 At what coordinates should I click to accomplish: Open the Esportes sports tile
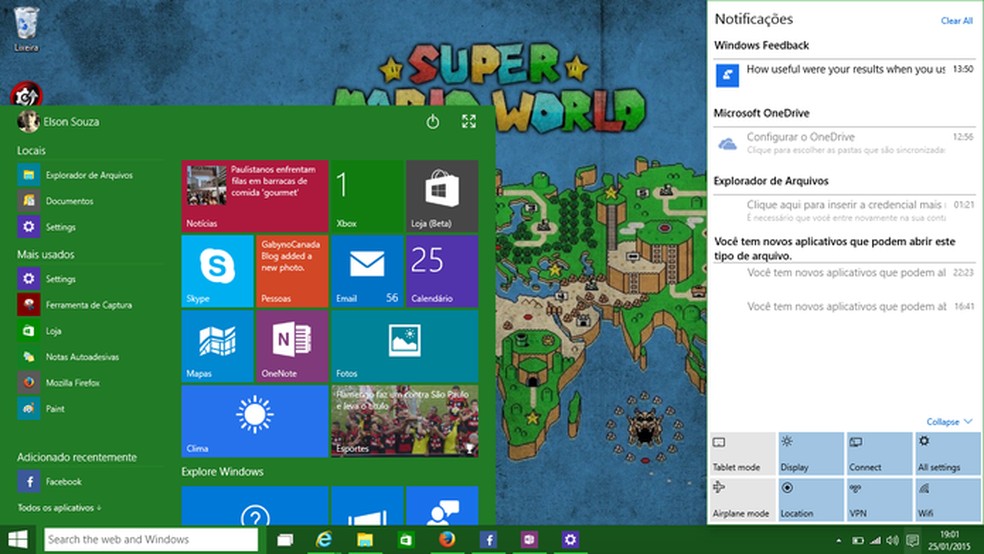(405, 421)
